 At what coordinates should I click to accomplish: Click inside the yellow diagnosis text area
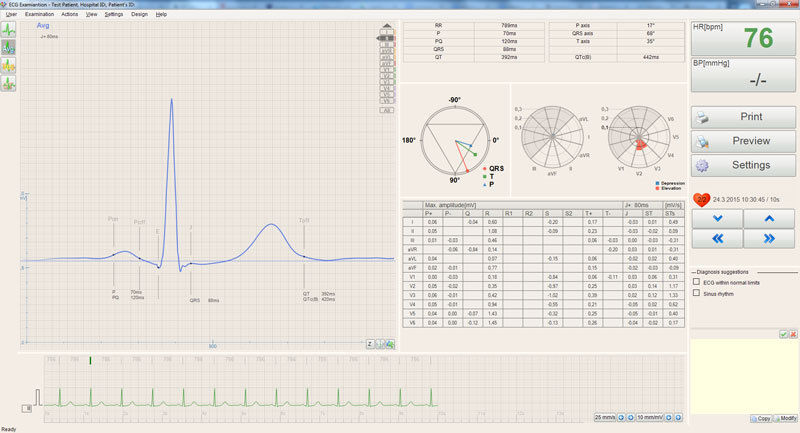pos(743,376)
